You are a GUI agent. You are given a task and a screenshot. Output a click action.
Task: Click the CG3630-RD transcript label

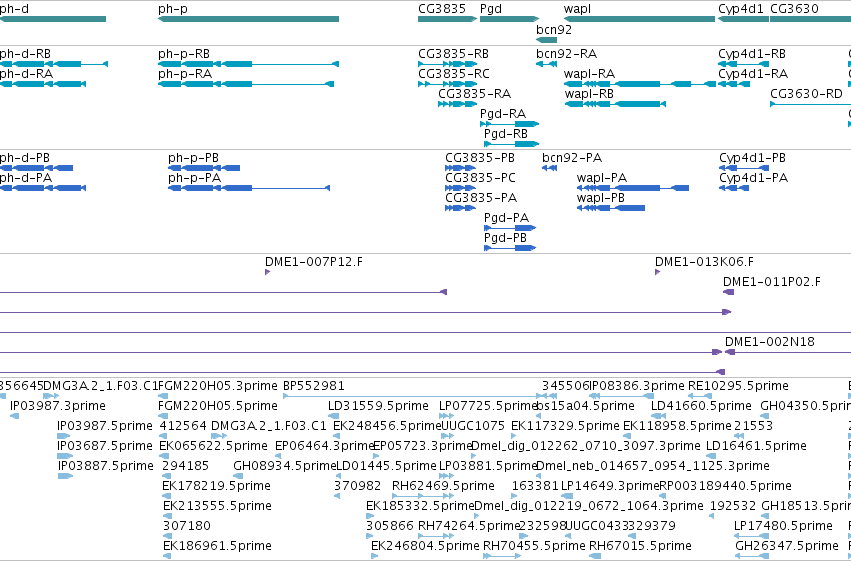(806, 94)
